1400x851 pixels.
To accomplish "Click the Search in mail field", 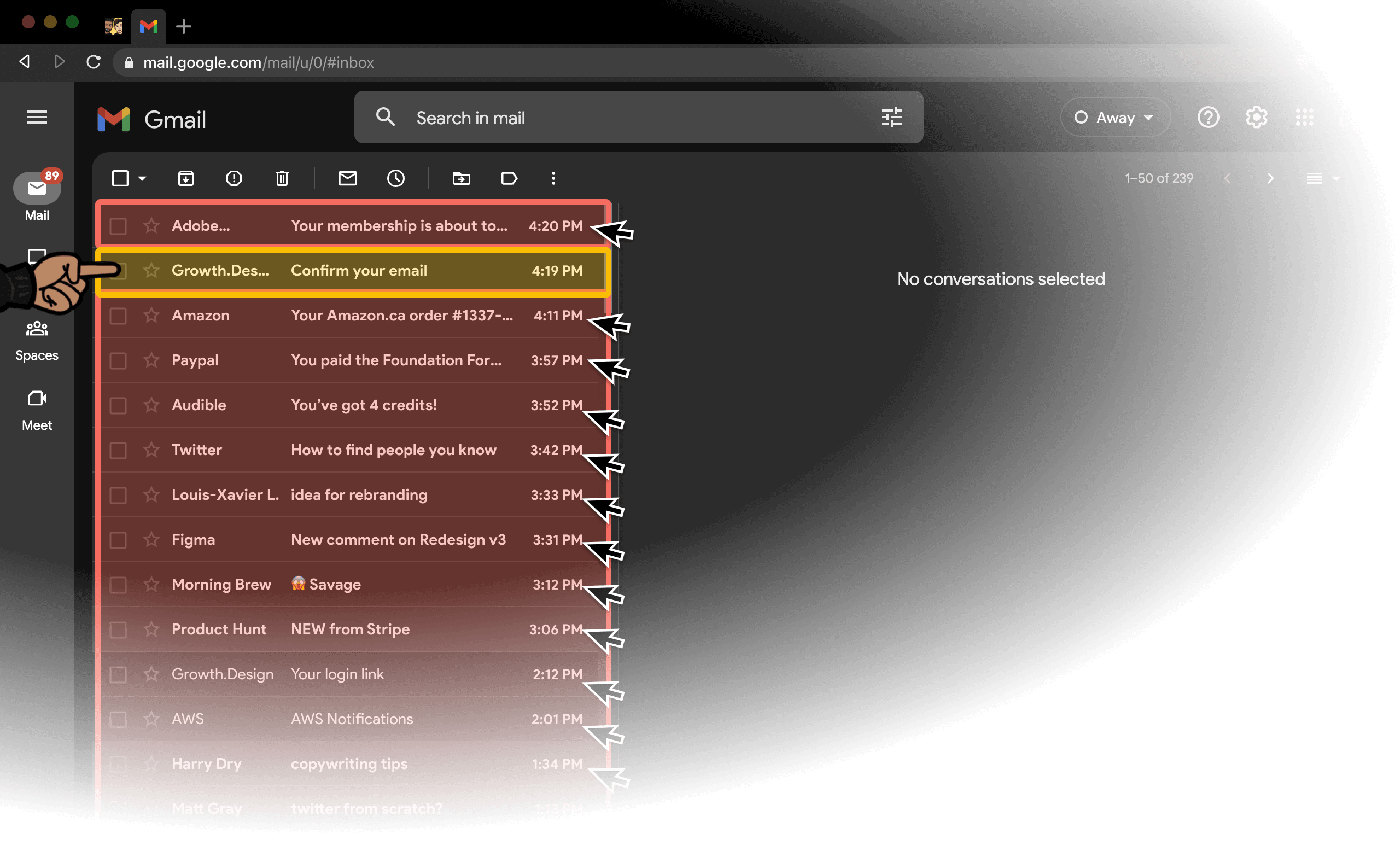I will click(x=639, y=118).
